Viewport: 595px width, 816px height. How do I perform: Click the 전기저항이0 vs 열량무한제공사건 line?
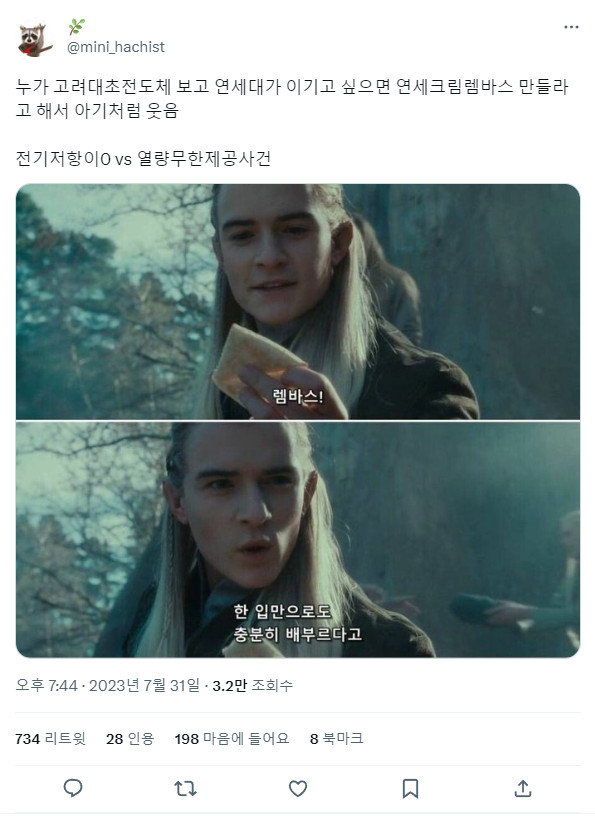pyautogui.click(x=143, y=158)
